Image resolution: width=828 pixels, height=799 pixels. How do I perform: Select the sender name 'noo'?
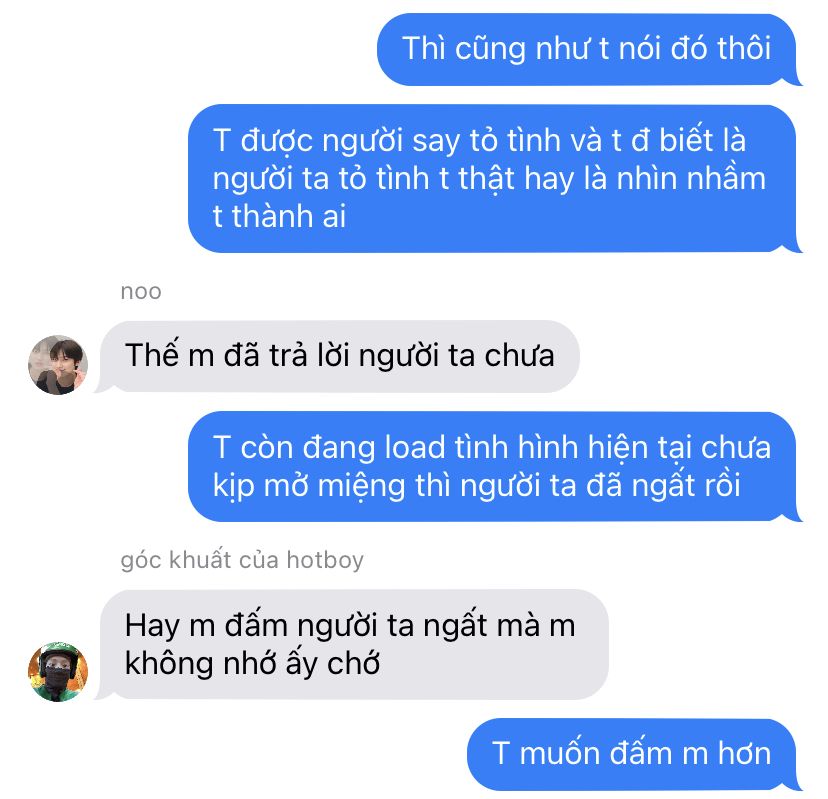[141, 292]
